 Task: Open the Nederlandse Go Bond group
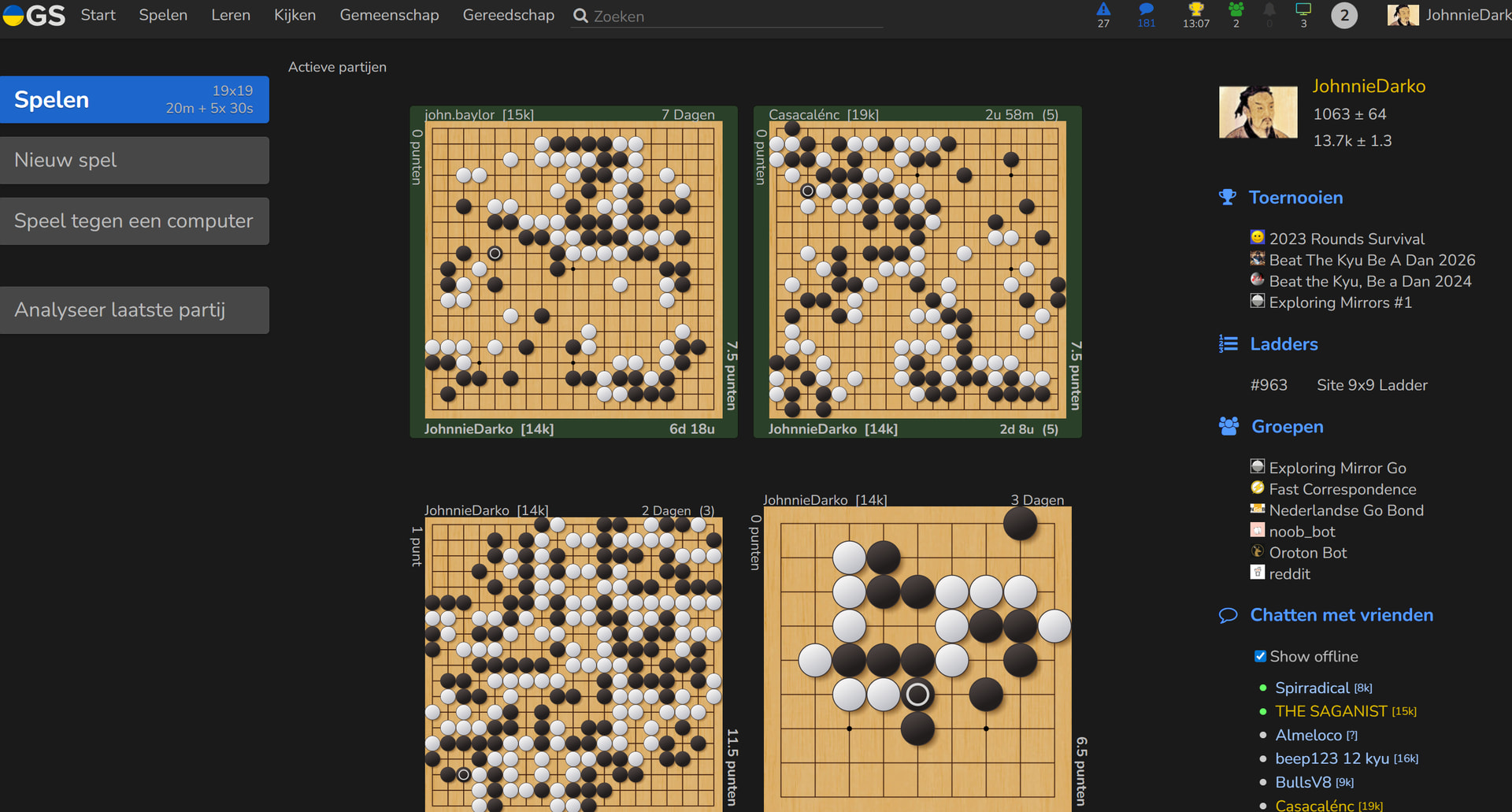click(x=1346, y=510)
